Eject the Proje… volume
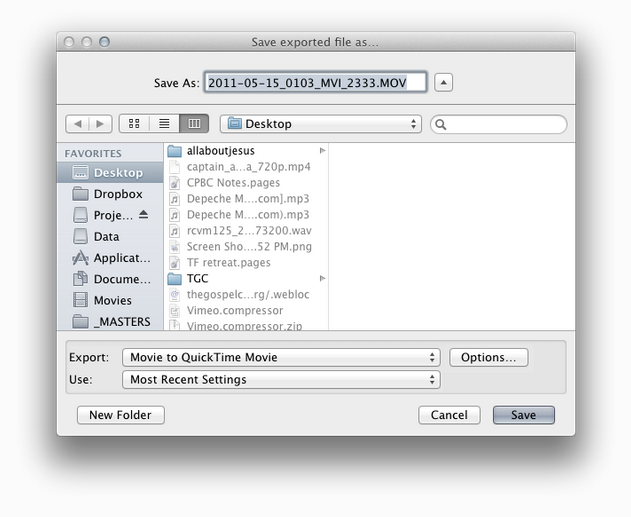Image resolution: width=631 pixels, height=517 pixels. pyautogui.click(x=144, y=214)
